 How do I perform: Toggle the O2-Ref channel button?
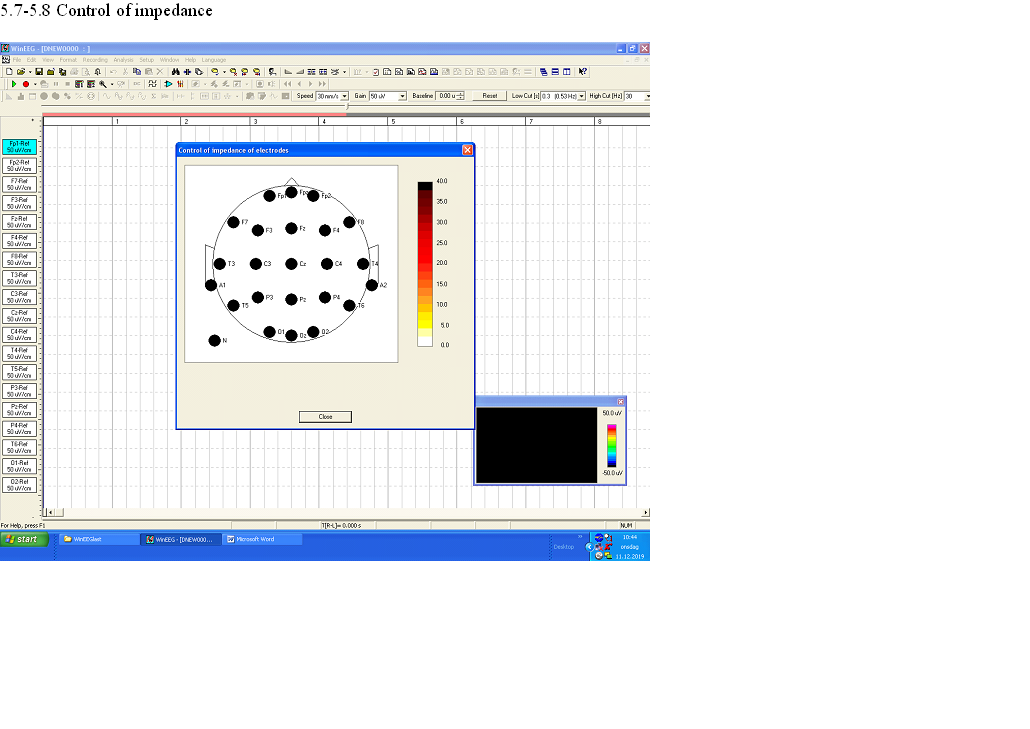point(19,485)
